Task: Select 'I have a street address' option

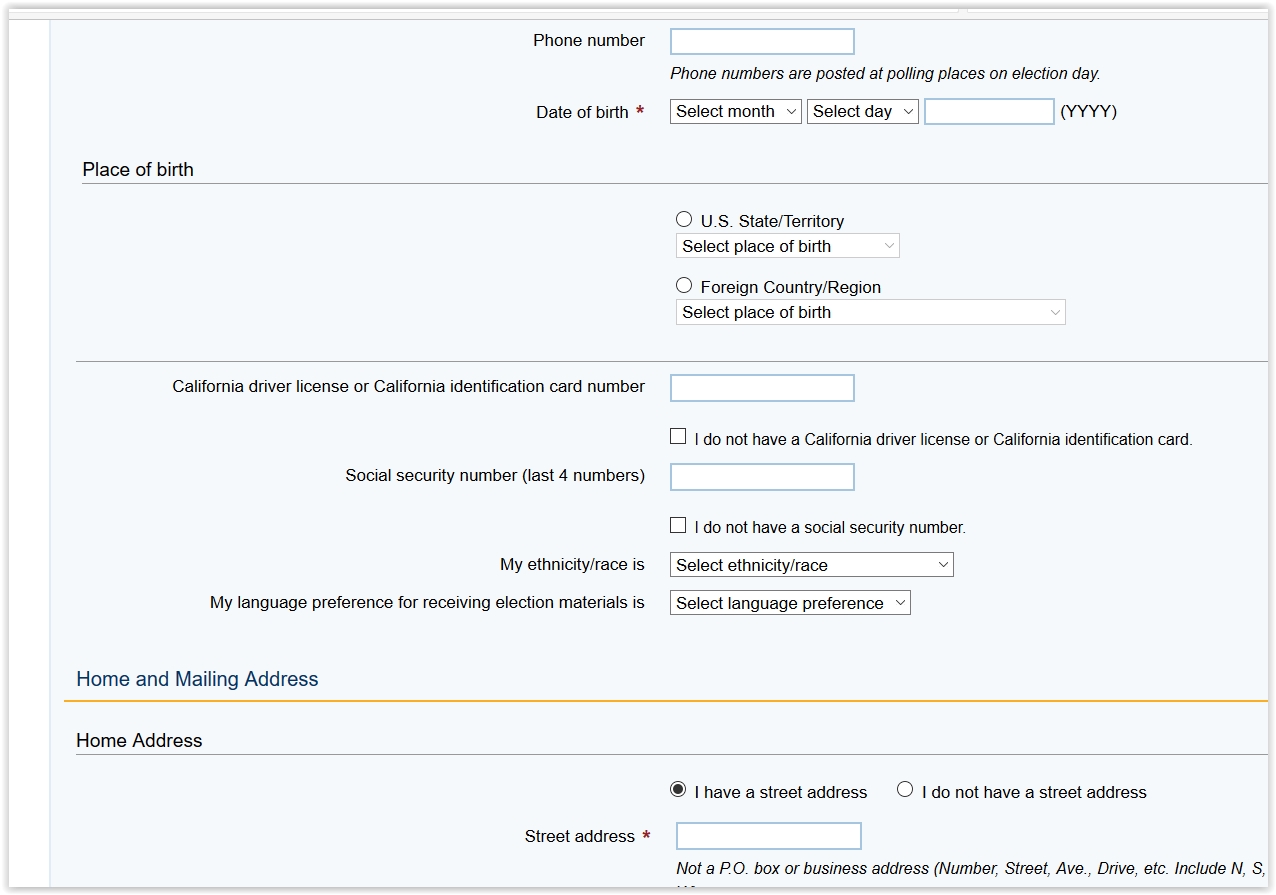Action: click(678, 789)
